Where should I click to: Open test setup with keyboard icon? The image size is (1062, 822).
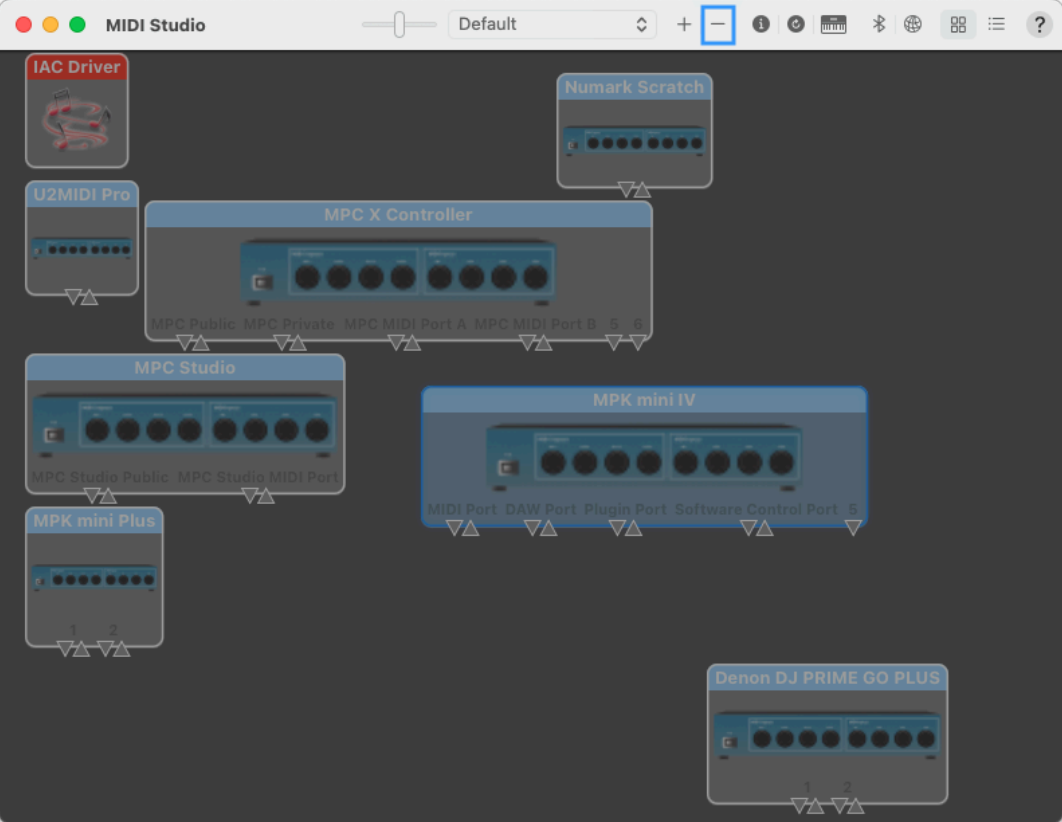[x=833, y=24]
